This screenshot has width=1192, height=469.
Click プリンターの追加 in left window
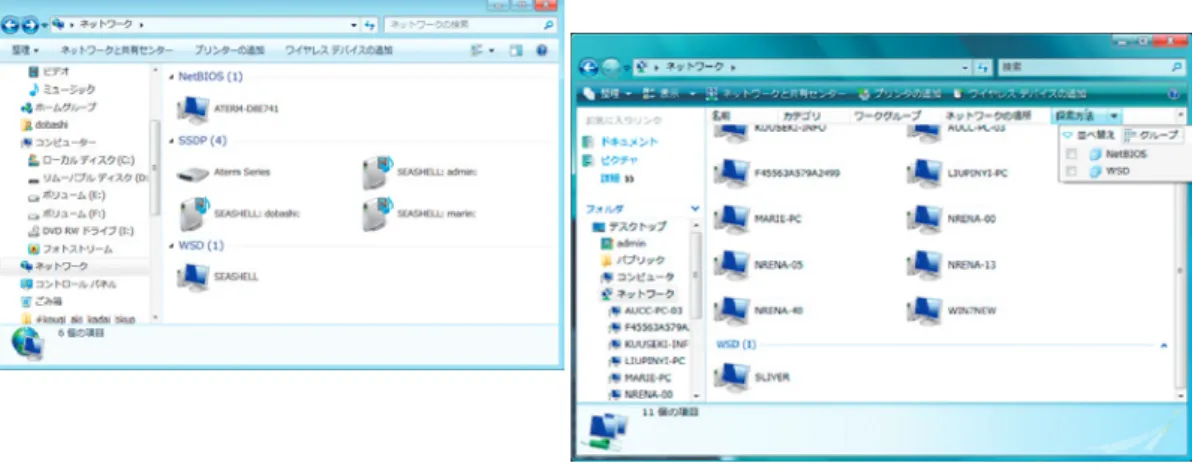(x=230, y=50)
